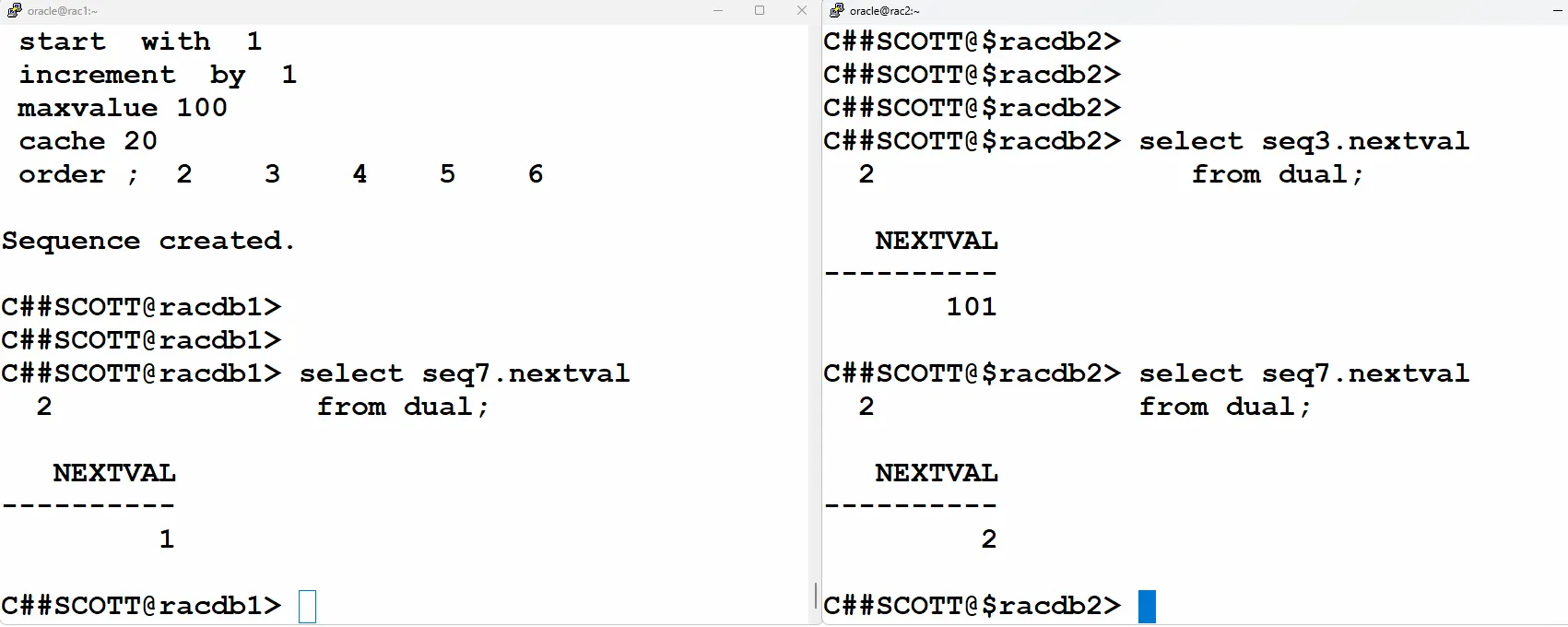This screenshot has width=1568, height=627.
Task: Focus the empty cursor box at racdb1 prompt
Action: [308, 606]
